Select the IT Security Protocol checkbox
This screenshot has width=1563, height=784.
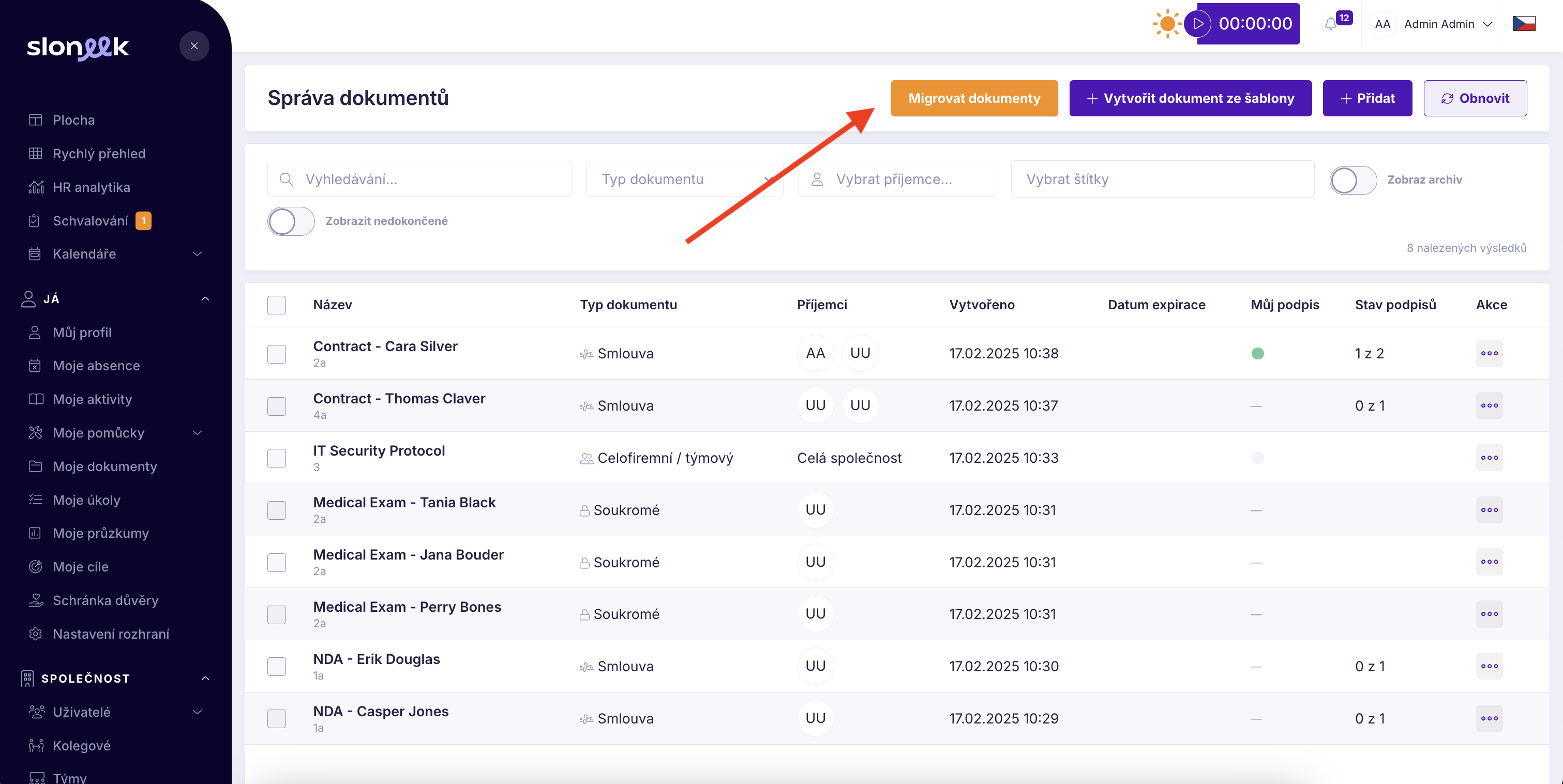[277, 458]
